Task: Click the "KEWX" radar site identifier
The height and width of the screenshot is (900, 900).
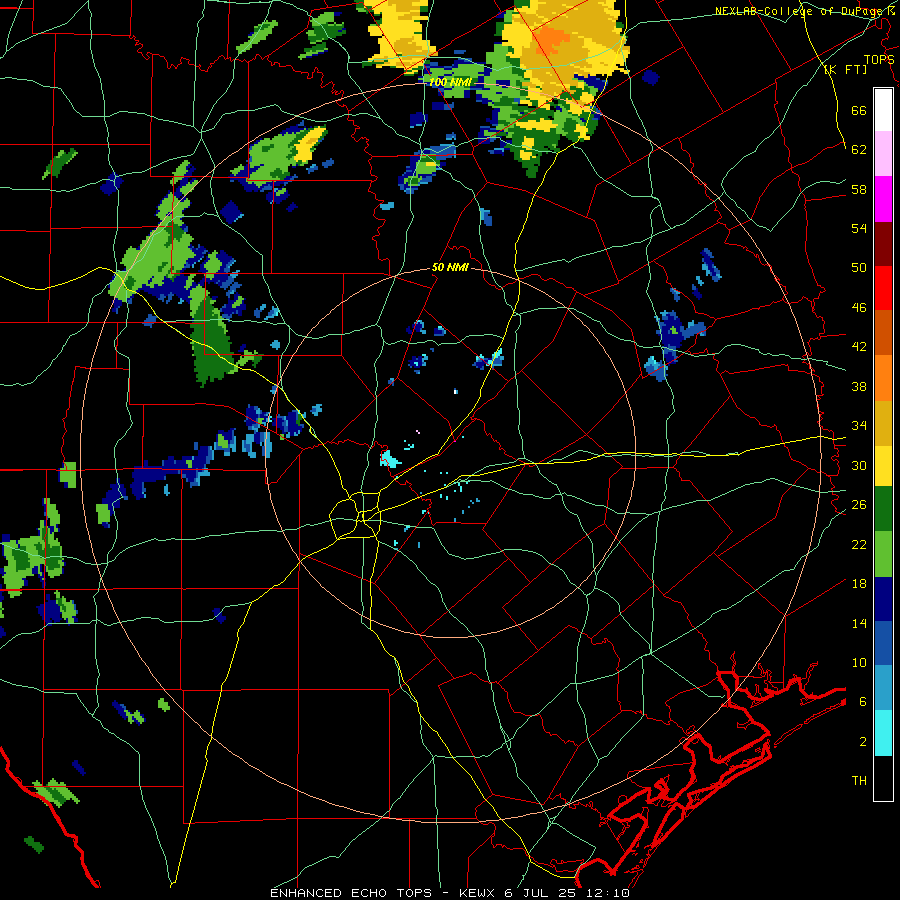Action: pos(478,893)
